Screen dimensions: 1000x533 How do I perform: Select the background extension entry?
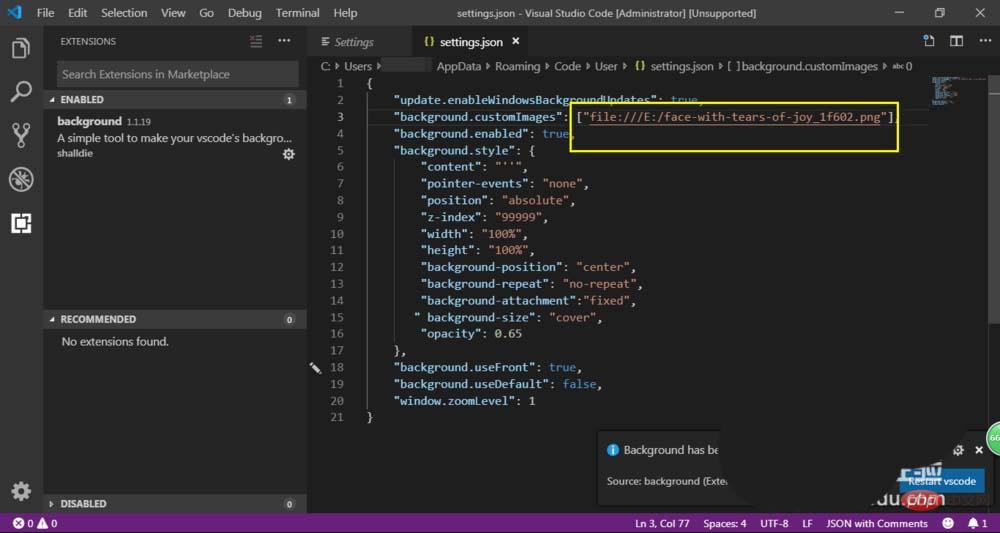(x=175, y=138)
